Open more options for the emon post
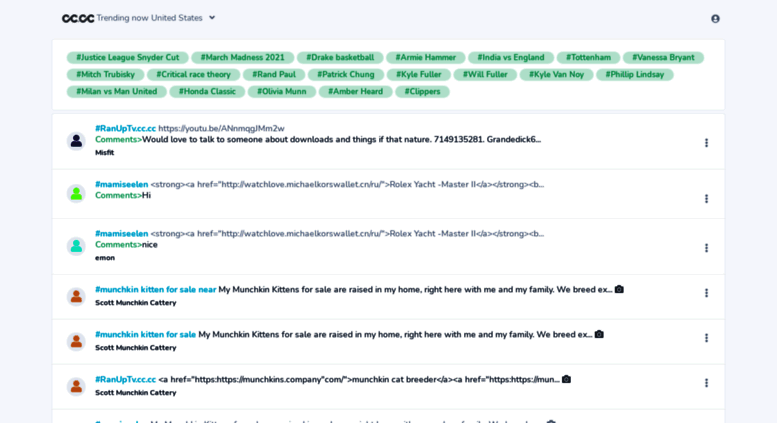The height and width of the screenshot is (423, 777). pyautogui.click(x=706, y=248)
